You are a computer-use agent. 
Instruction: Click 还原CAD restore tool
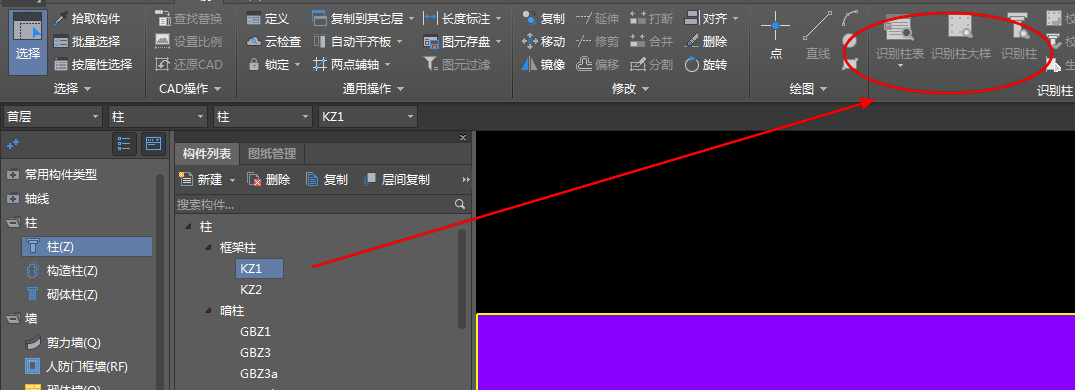(189, 65)
